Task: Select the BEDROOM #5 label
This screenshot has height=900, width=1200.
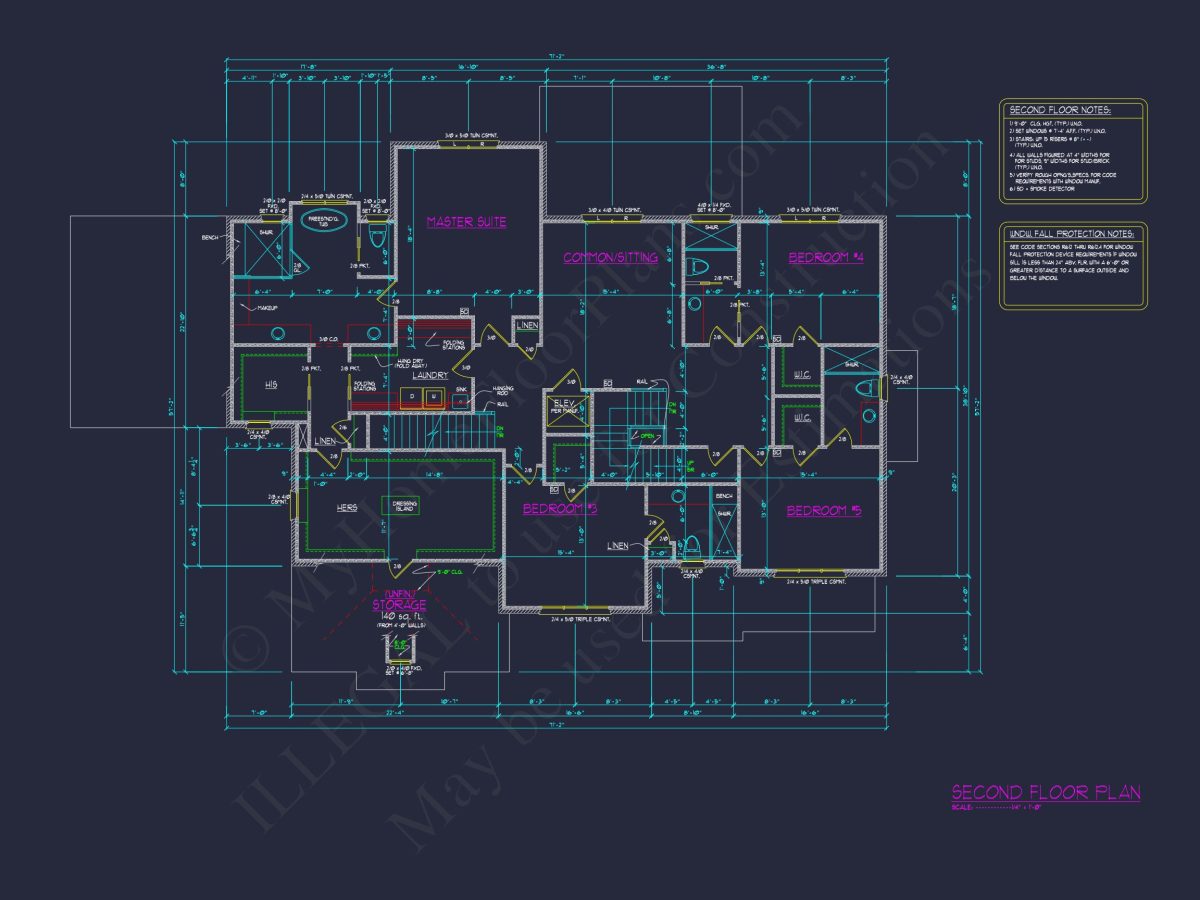Action: [823, 511]
